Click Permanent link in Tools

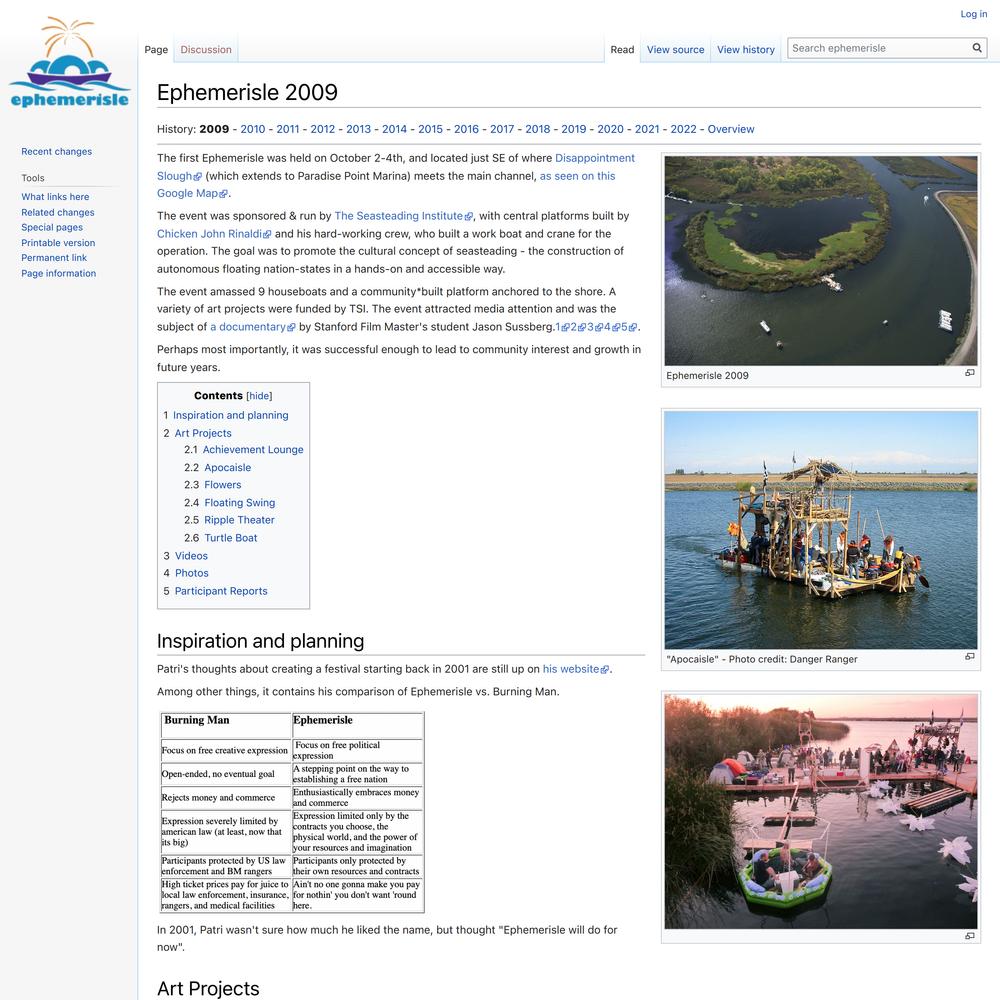pyautogui.click(x=54, y=258)
